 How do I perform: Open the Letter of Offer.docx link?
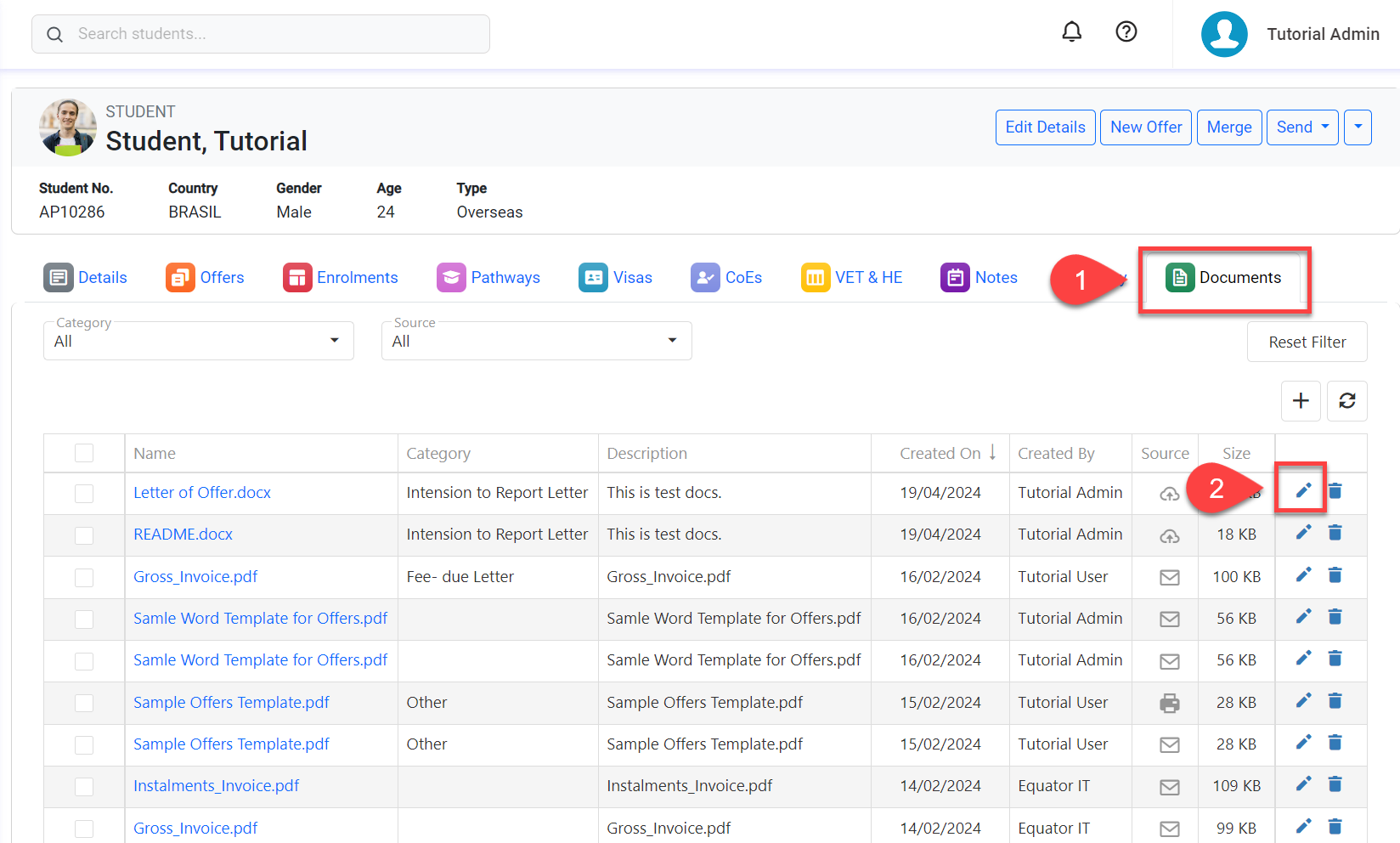pyautogui.click(x=202, y=493)
